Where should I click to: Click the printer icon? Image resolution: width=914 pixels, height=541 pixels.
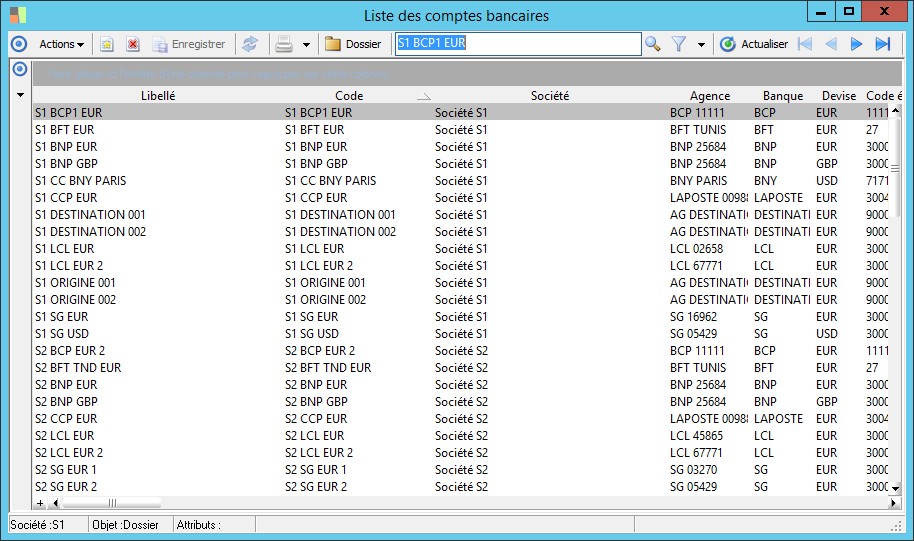point(284,44)
